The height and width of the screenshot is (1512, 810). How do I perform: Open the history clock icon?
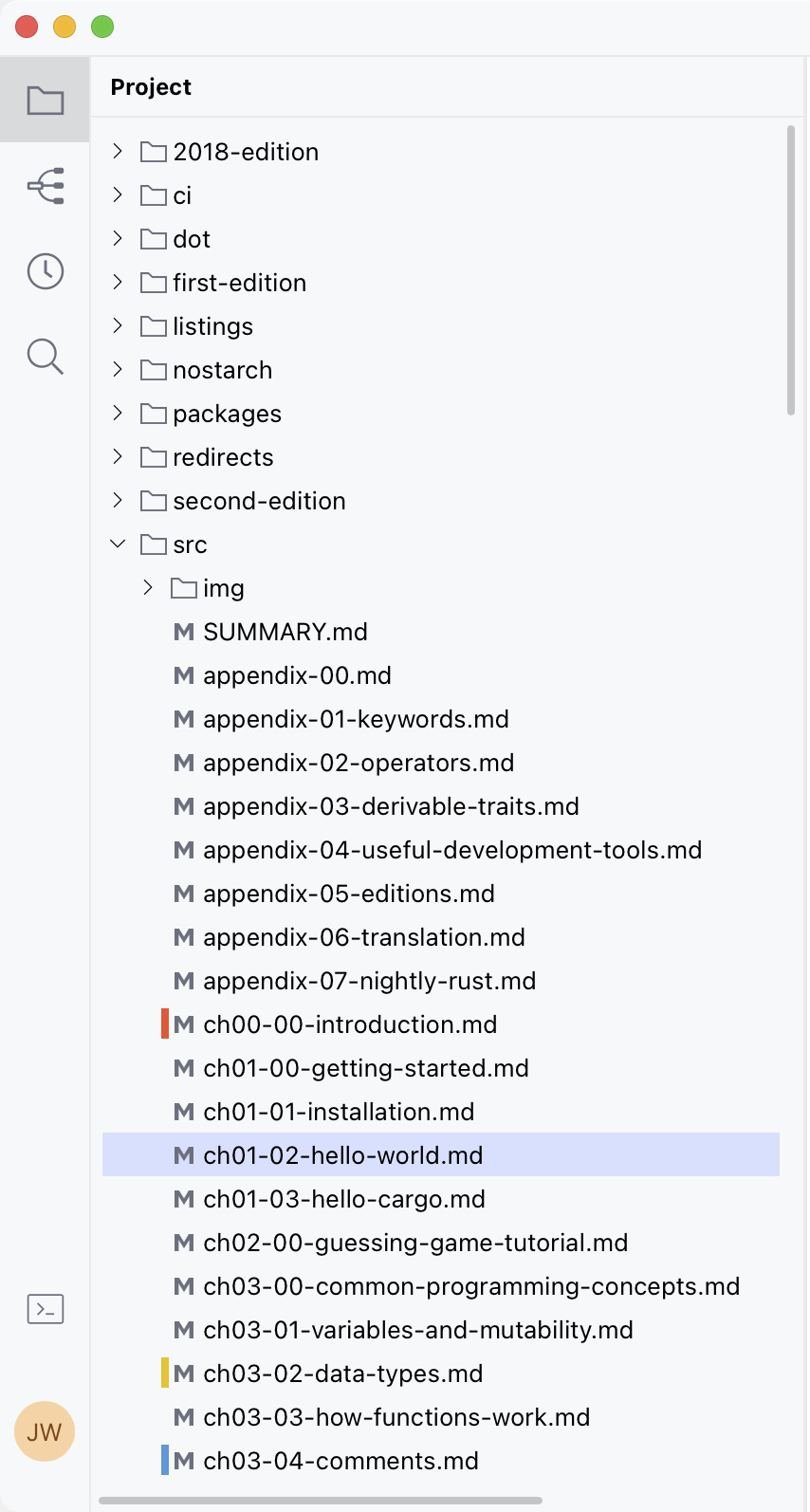(x=45, y=271)
